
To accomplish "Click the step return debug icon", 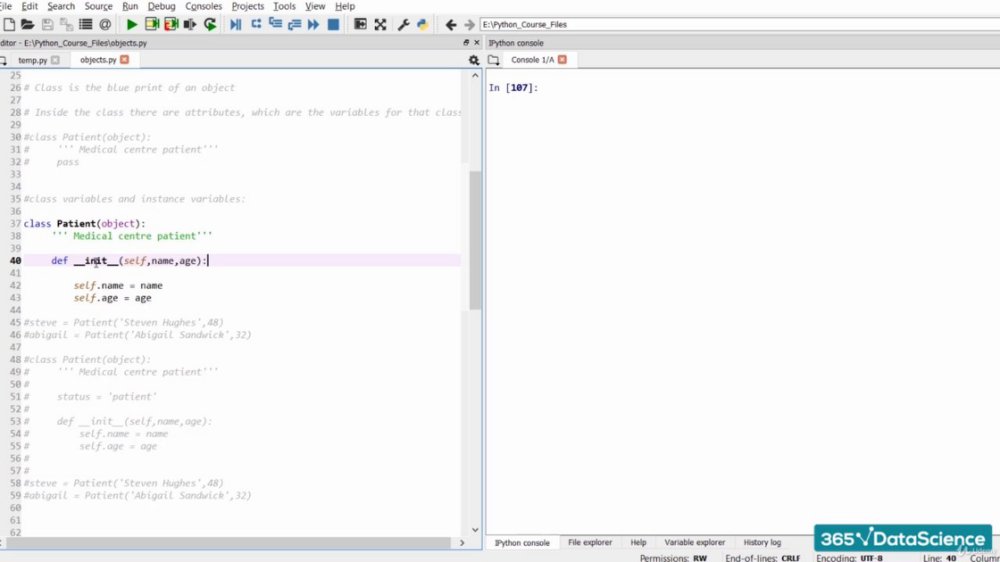I will 294,24.
